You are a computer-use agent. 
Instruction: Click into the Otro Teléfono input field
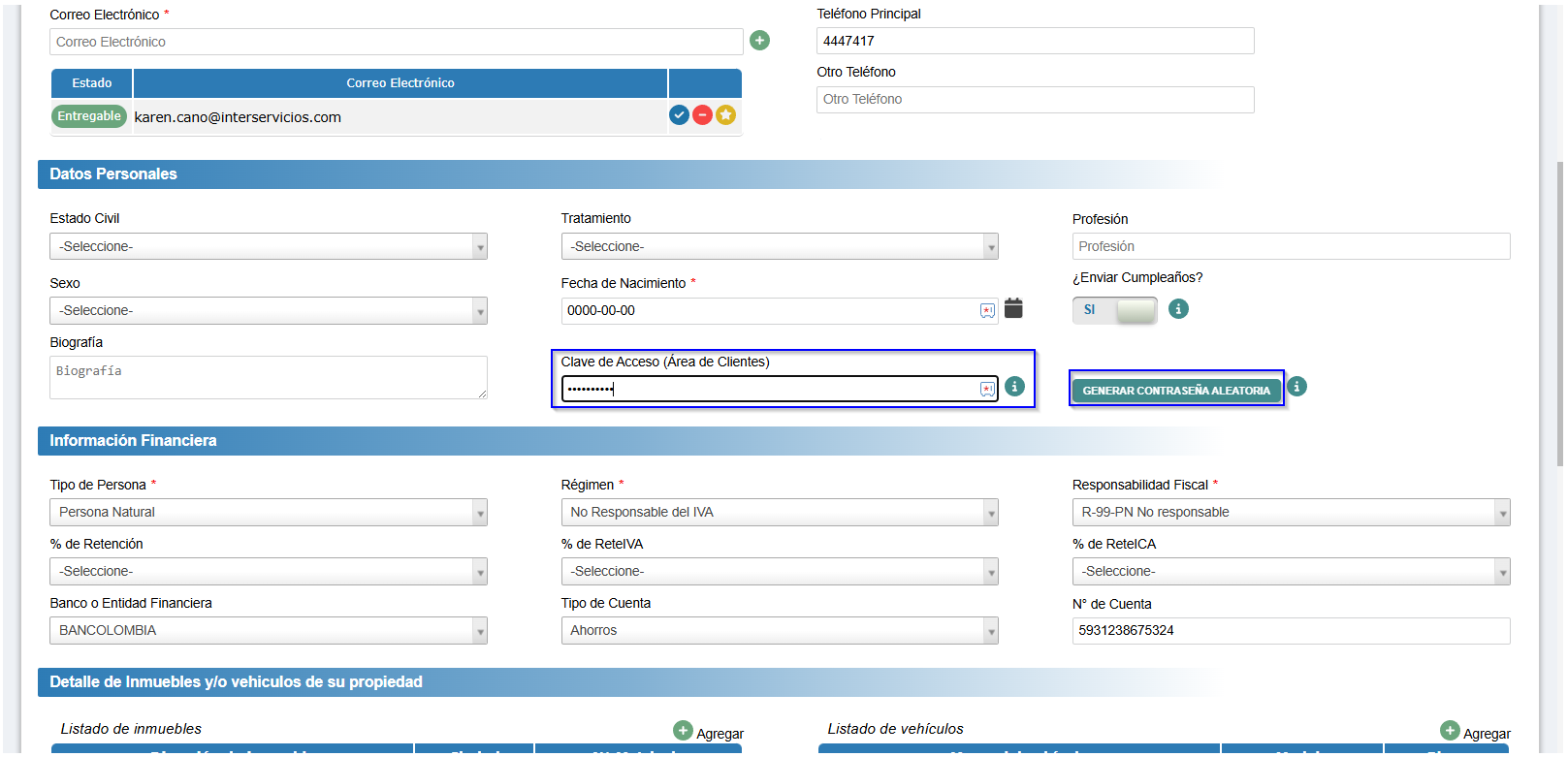[1035, 100]
